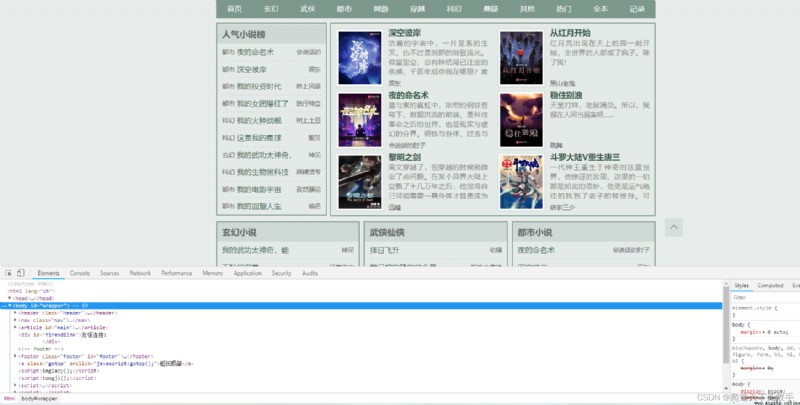Open 我的电影宇宙 in the popularity ranking
The width and height of the screenshot is (800, 405).
[x=259, y=189]
